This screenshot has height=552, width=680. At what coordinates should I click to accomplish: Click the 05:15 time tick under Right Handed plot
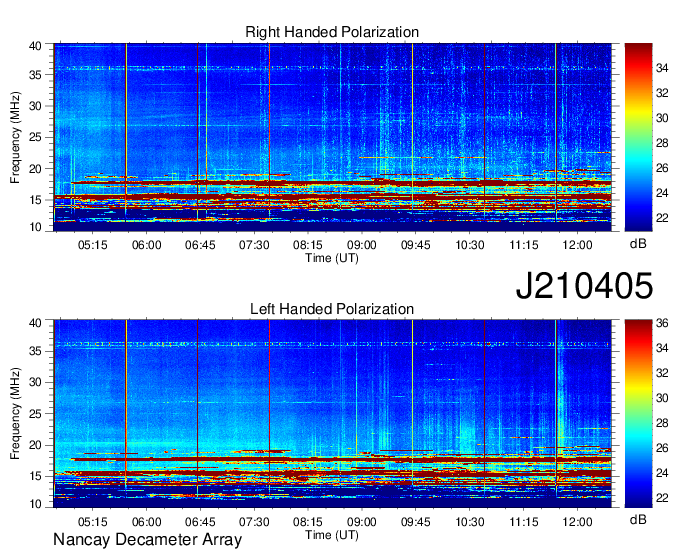click(92, 245)
